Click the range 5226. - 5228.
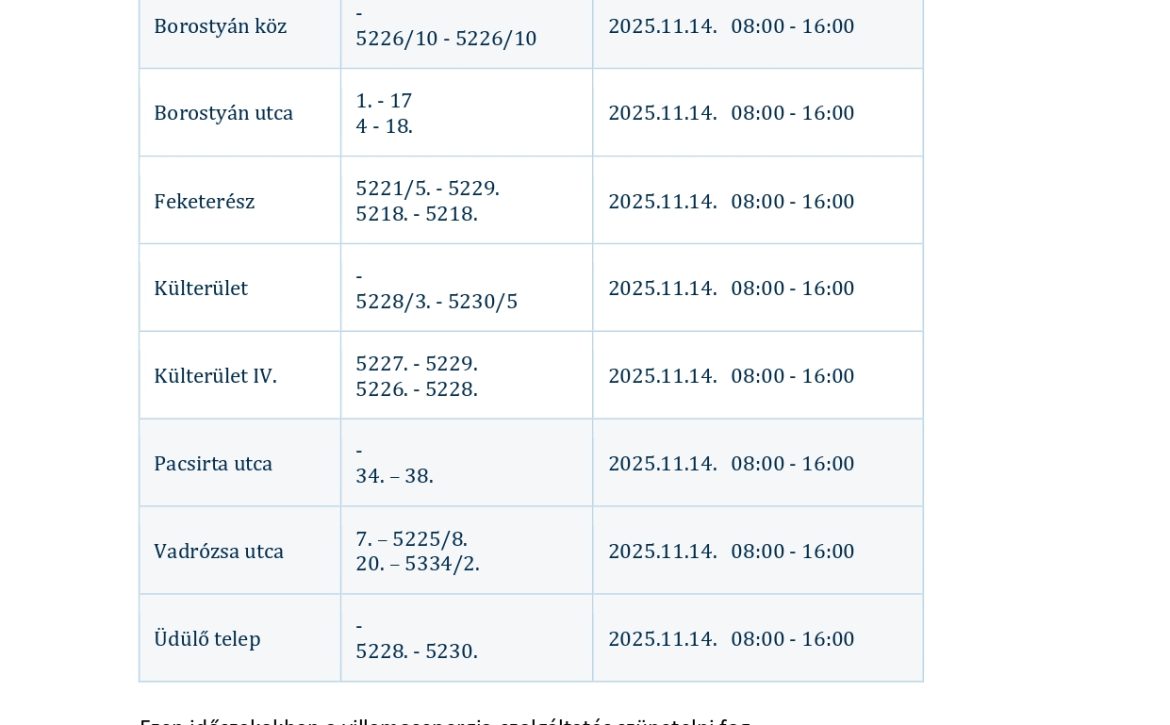 (416, 389)
